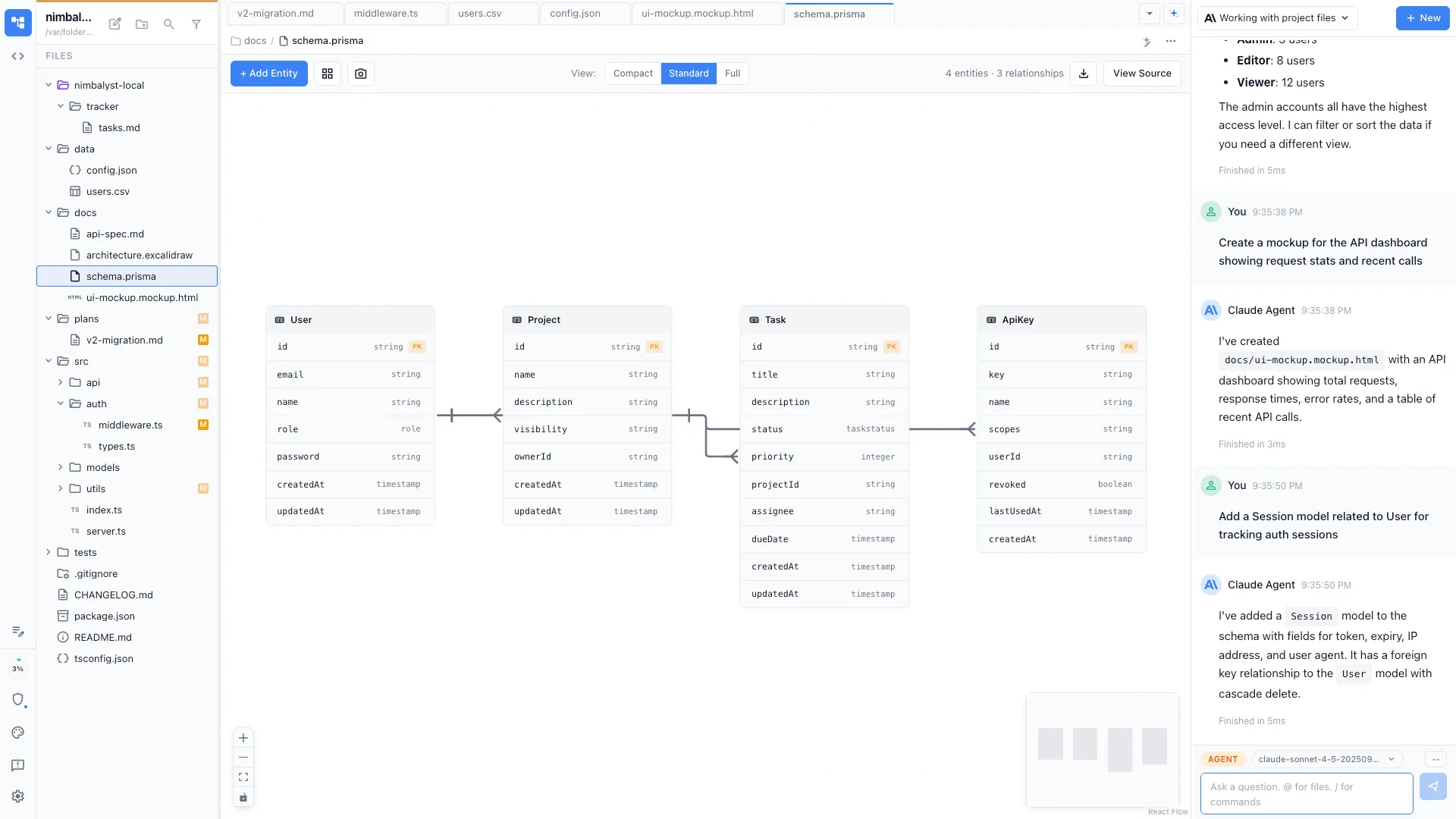
Task: Open the filter icon above FILES
Action: point(196,24)
